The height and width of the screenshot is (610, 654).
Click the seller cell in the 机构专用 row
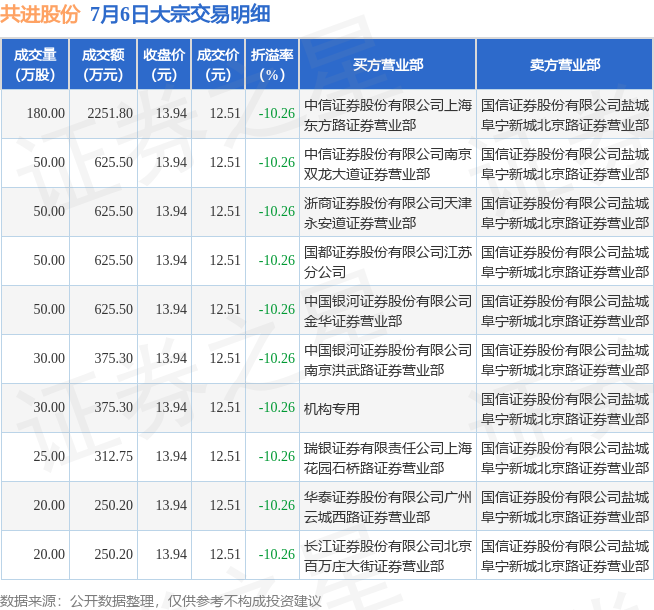[565, 409]
